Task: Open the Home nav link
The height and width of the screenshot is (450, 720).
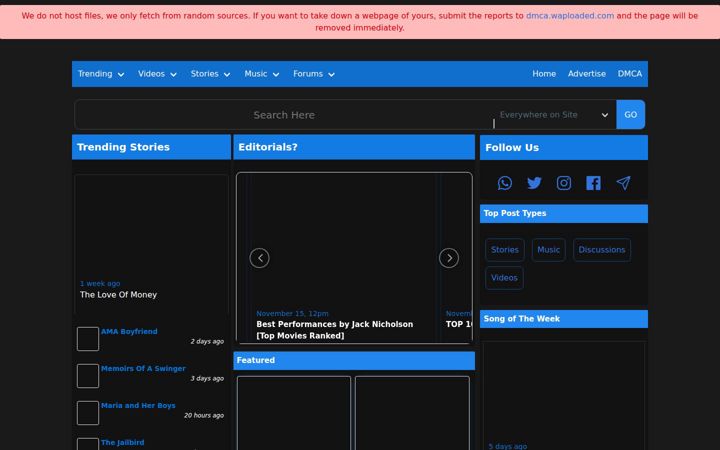Action: coord(544,74)
